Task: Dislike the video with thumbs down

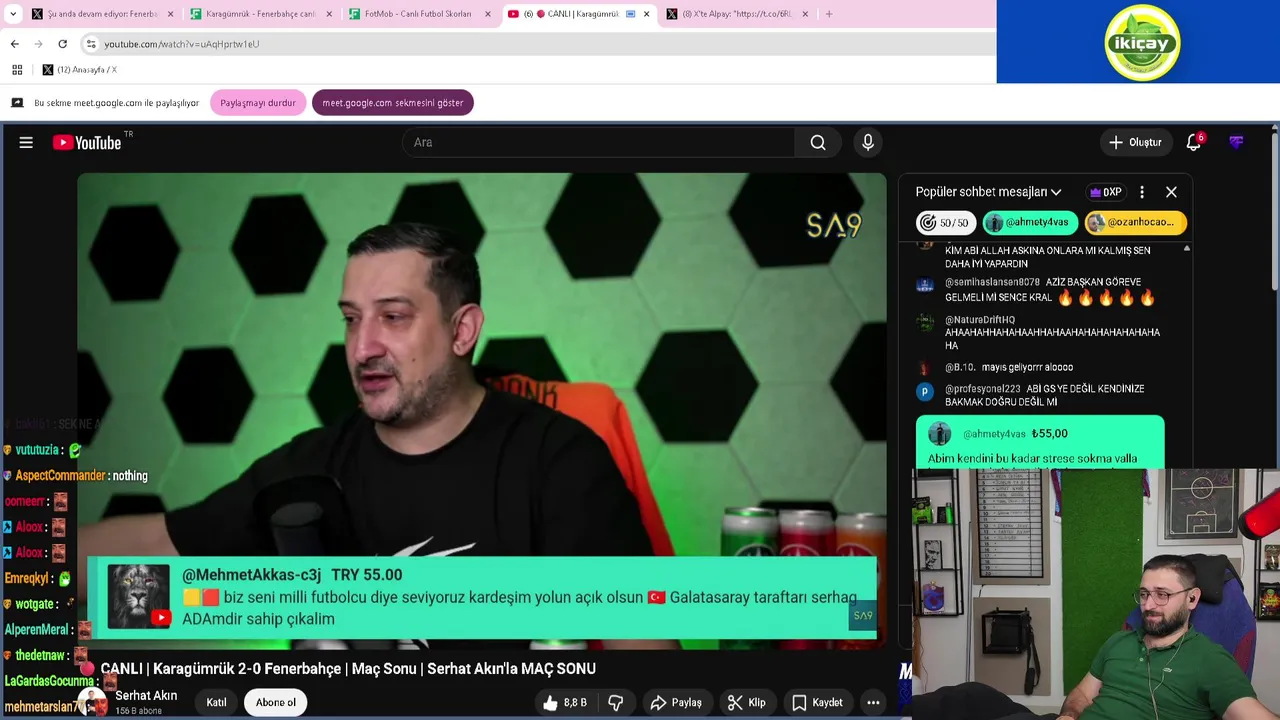Action: [x=616, y=703]
